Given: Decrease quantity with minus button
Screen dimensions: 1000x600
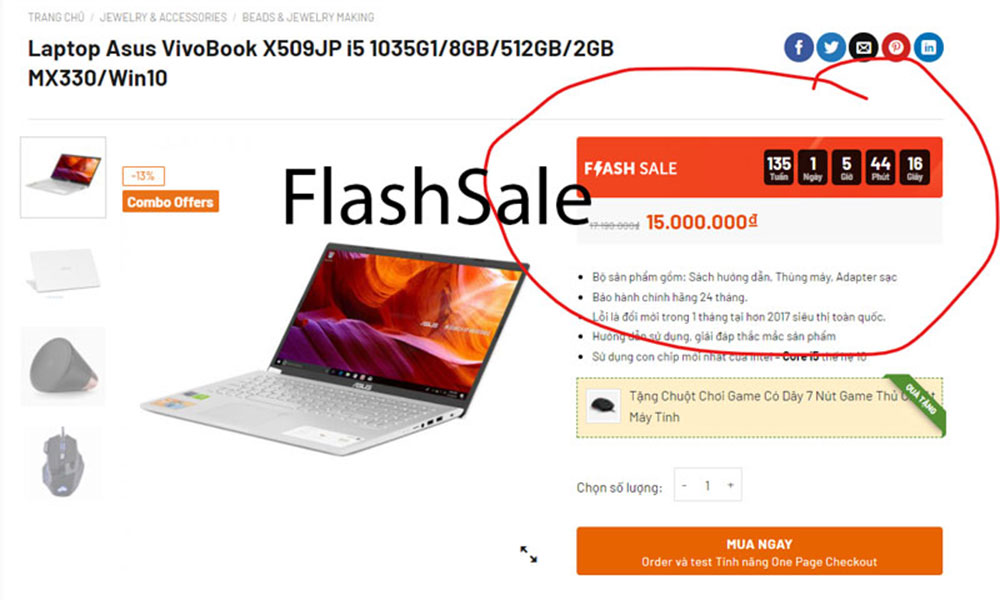Looking at the screenshot, I should tap(684, 485).
